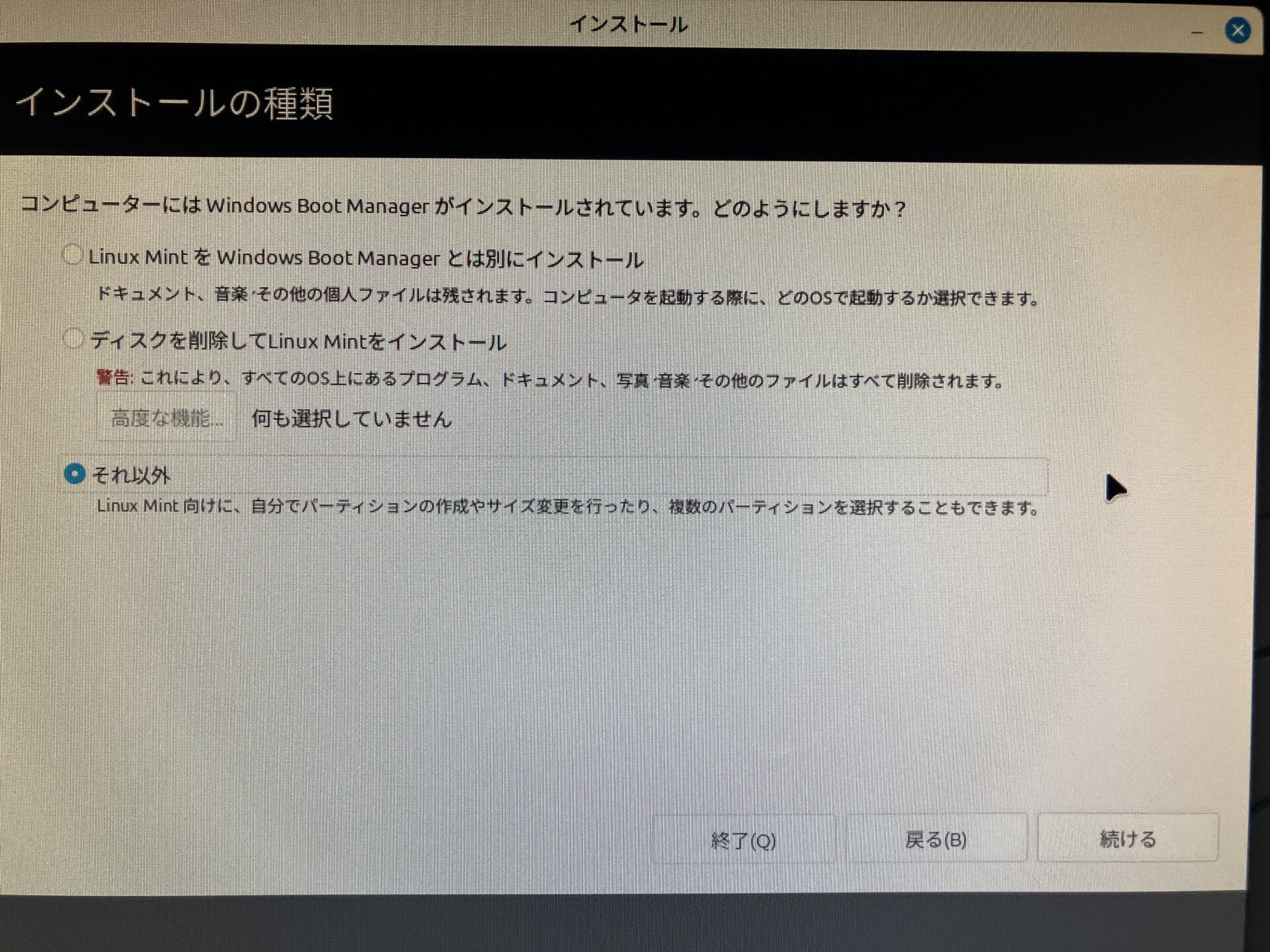Select the 'それ以外' radio button
This screenshot has height=952, width=1270.
75,473
